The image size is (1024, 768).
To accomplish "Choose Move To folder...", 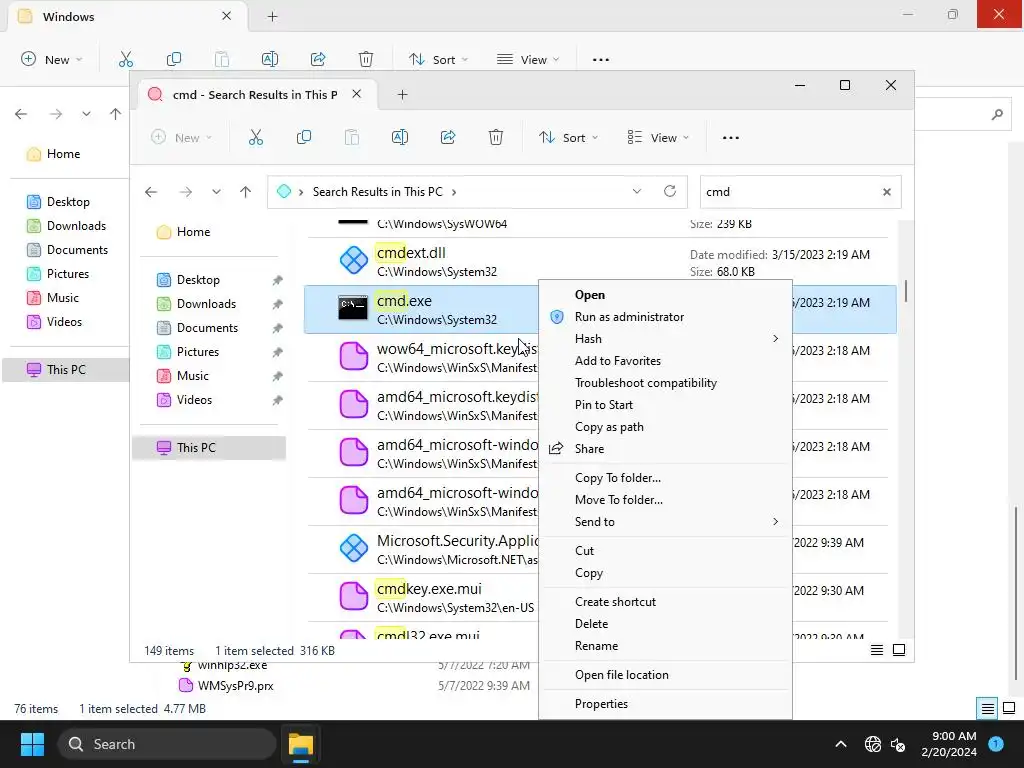I will [x=665, y=500].
